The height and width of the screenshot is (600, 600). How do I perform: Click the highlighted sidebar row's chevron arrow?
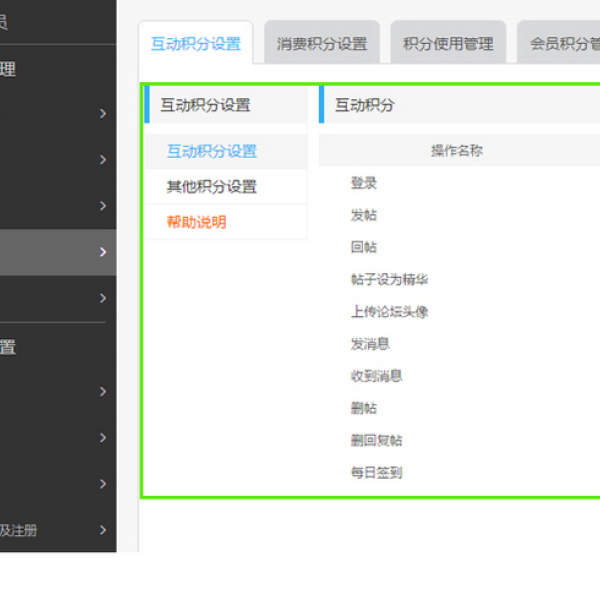click(102, 252)
